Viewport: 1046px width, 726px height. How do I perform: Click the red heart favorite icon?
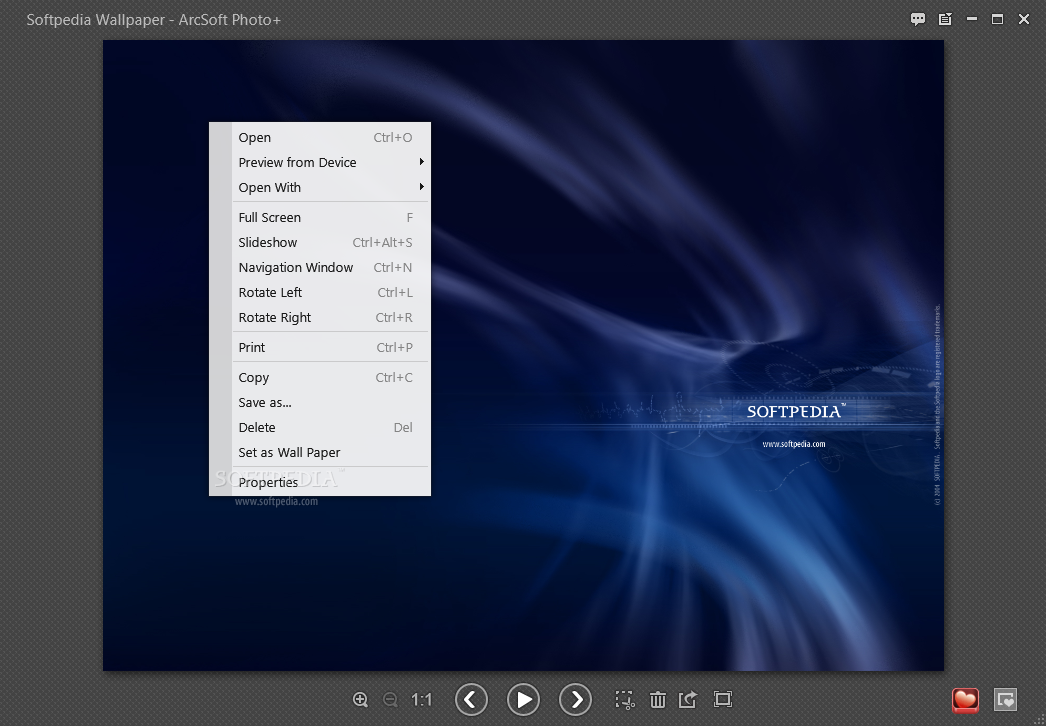[x=965, y=700]
